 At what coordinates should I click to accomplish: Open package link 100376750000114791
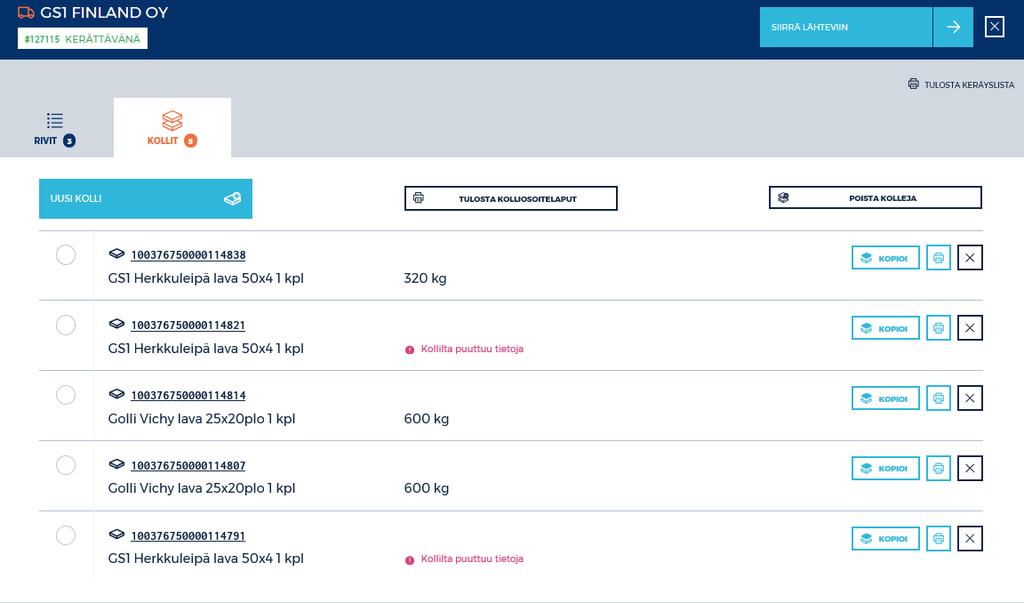188,536
